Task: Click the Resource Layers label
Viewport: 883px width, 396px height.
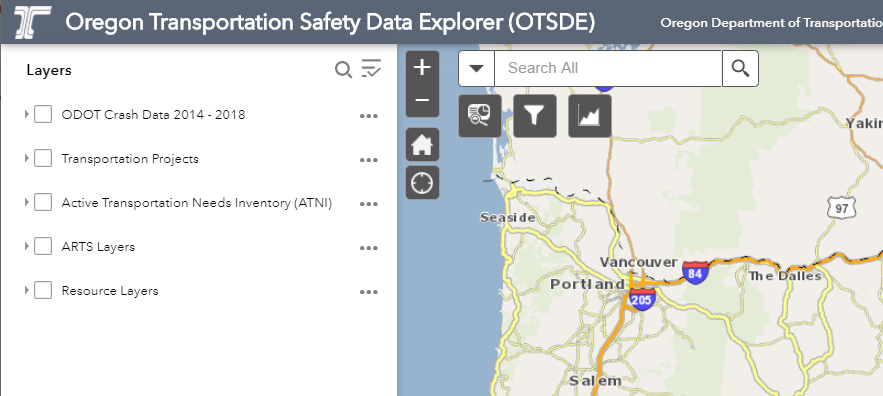Action: (x=110, y=291)
